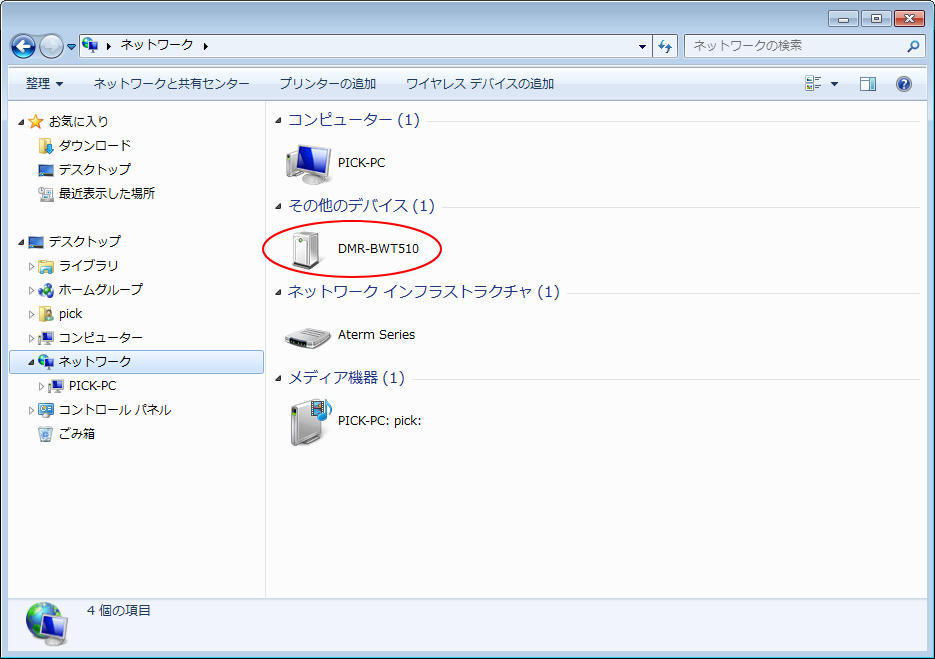935x659 pixels.
Task: Click the その他のデバイス (1) group header
Action: [361, 206]
